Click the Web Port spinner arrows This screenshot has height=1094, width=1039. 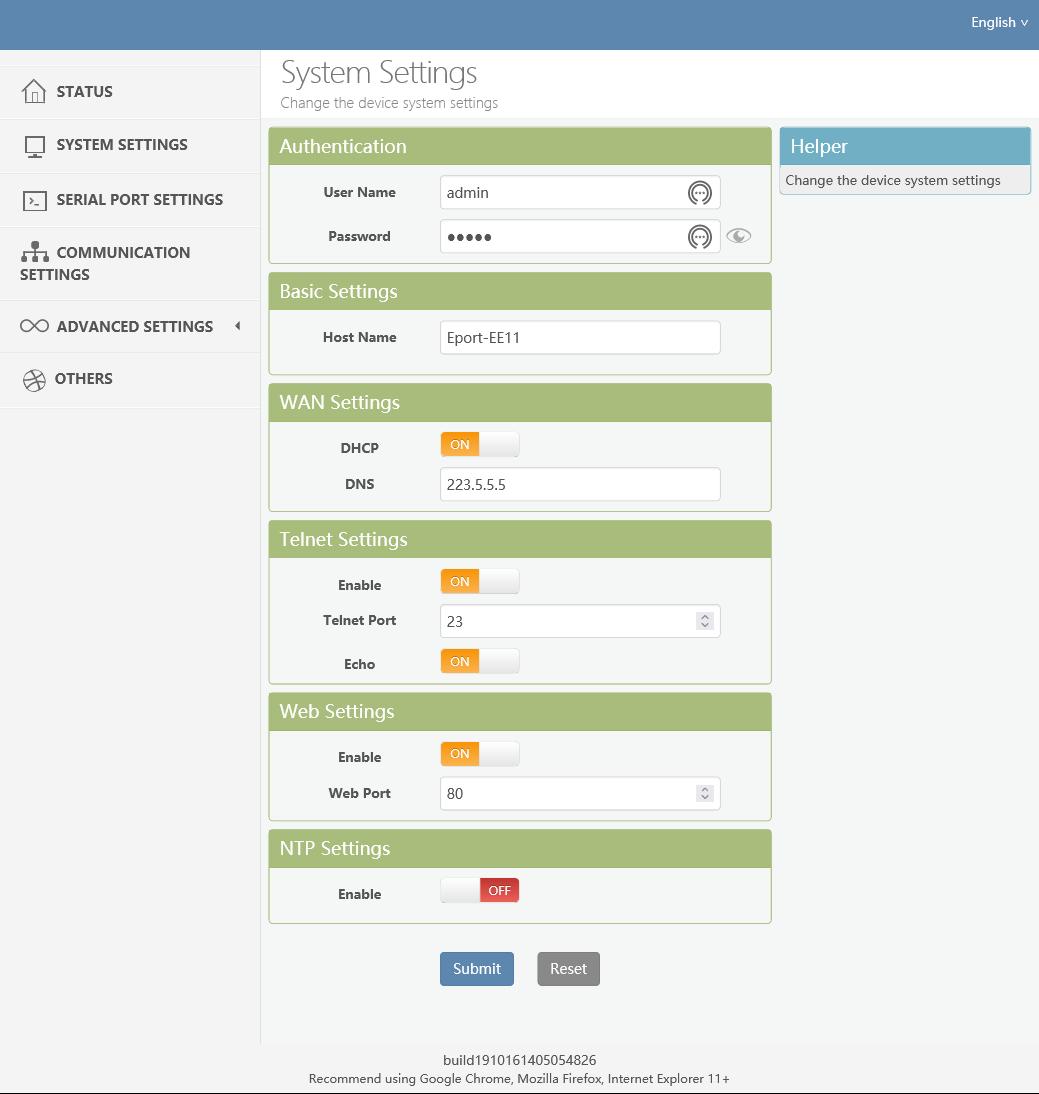click(x=705, y=794)
